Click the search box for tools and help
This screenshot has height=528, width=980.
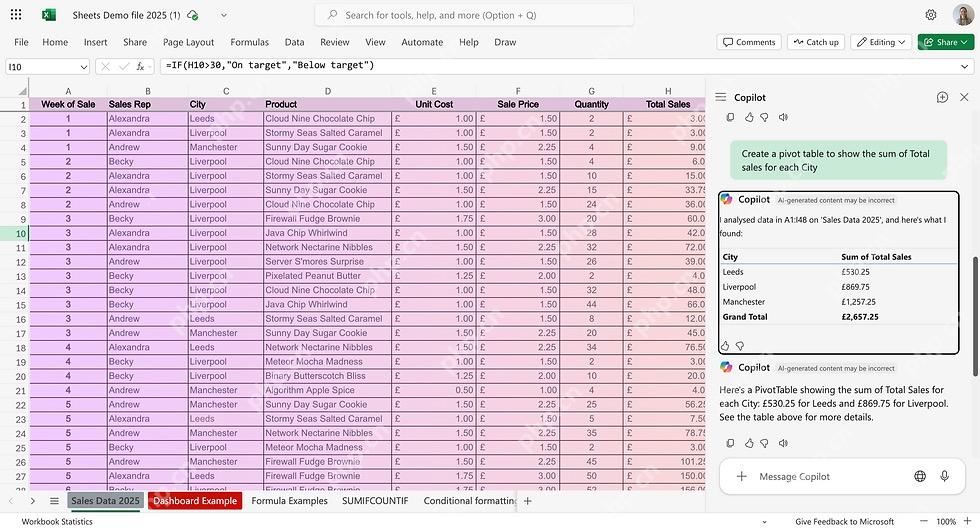(474, 15)
